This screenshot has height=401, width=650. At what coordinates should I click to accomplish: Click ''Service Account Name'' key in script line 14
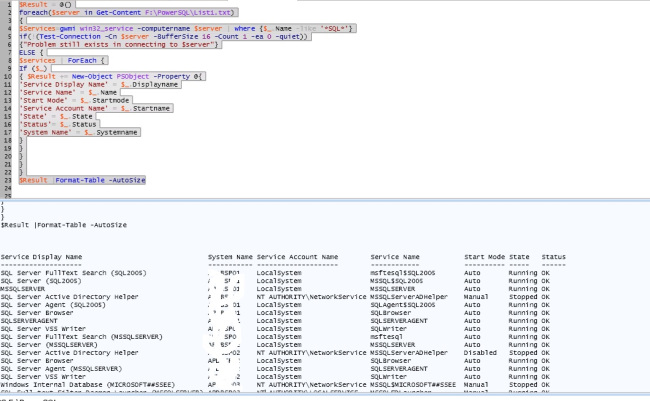click(63, 108)
